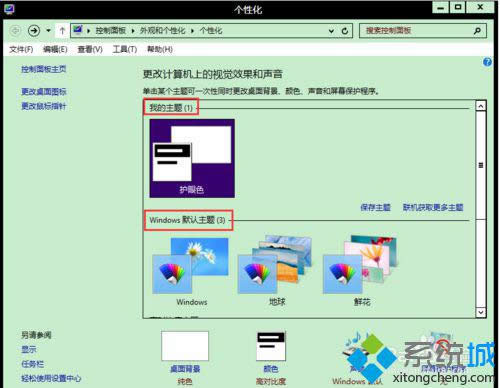This screenshot has width=500, height=388.
Task: Click the forward navigation arrow
Action: tap(34, 31)
